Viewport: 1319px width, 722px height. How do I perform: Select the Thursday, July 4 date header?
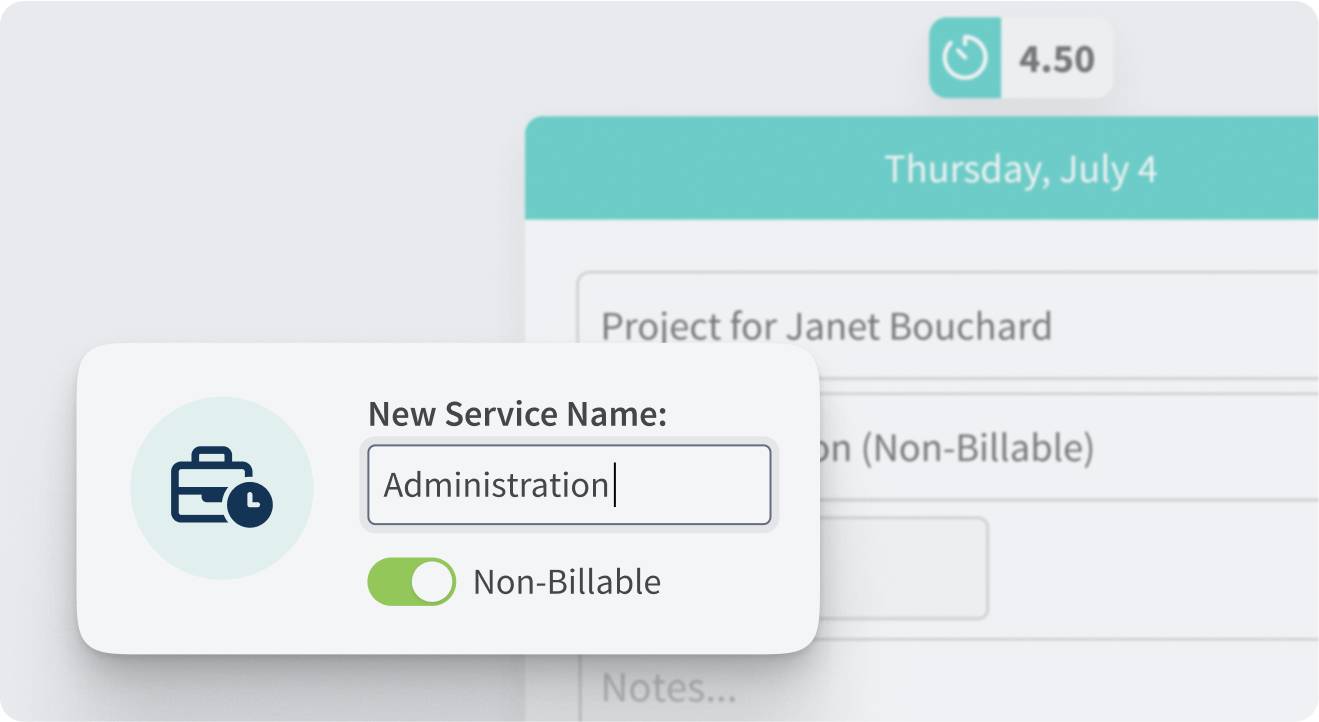[x=1020, y=169]
